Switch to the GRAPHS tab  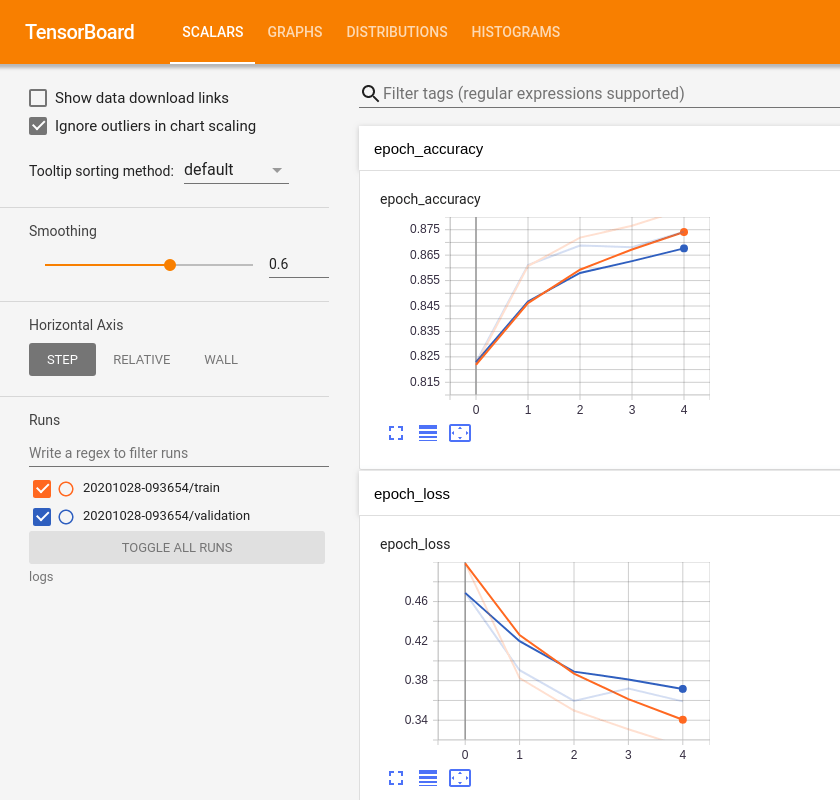coord(295,32)
